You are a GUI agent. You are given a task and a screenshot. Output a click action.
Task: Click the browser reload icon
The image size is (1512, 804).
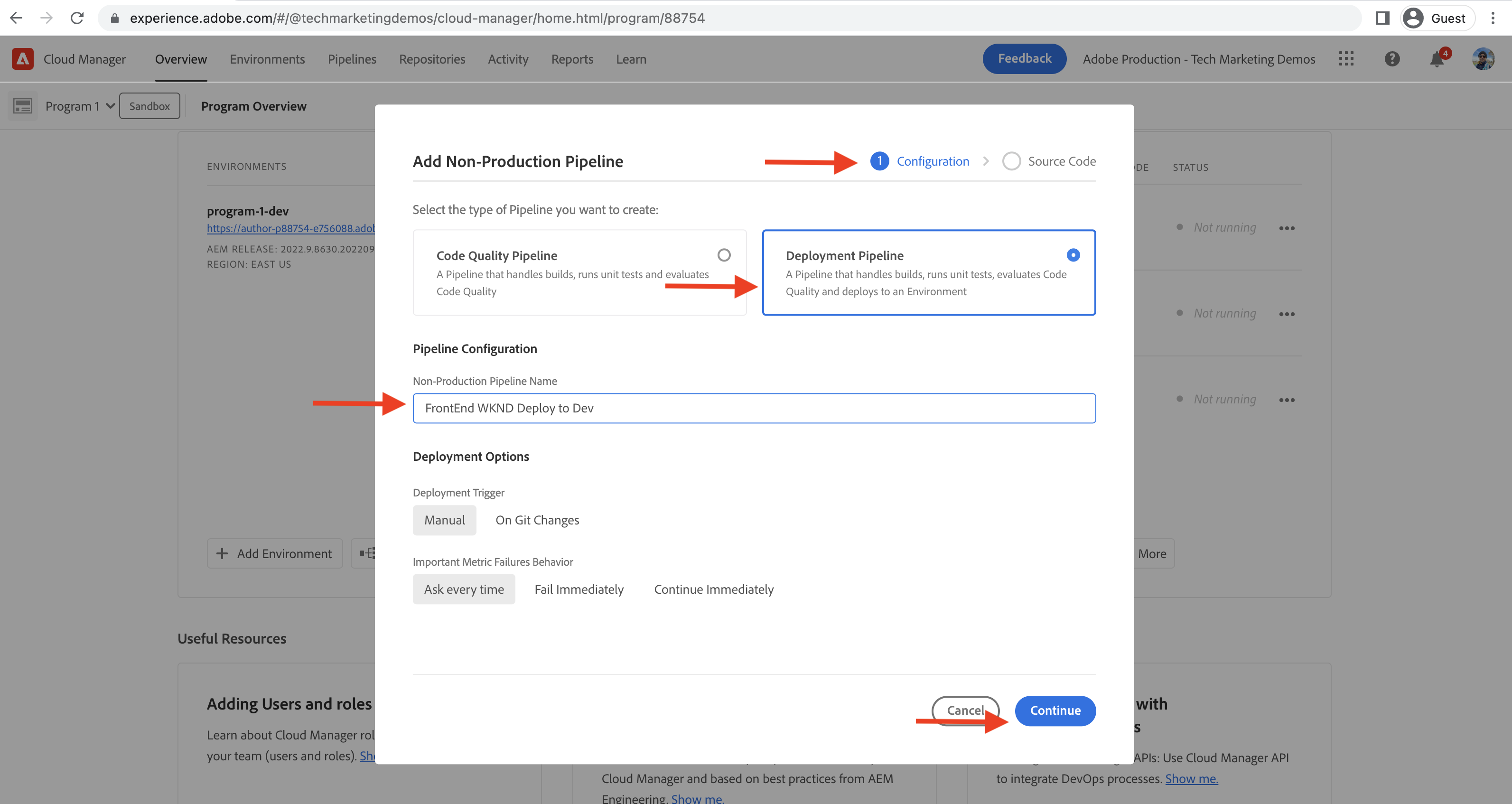(77, 18)
